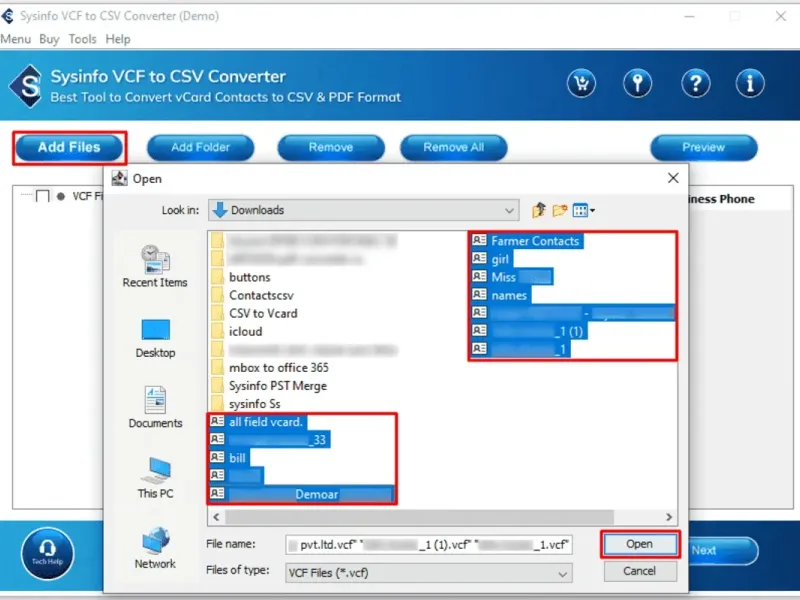Open the icloud folder

coord(237,332)
